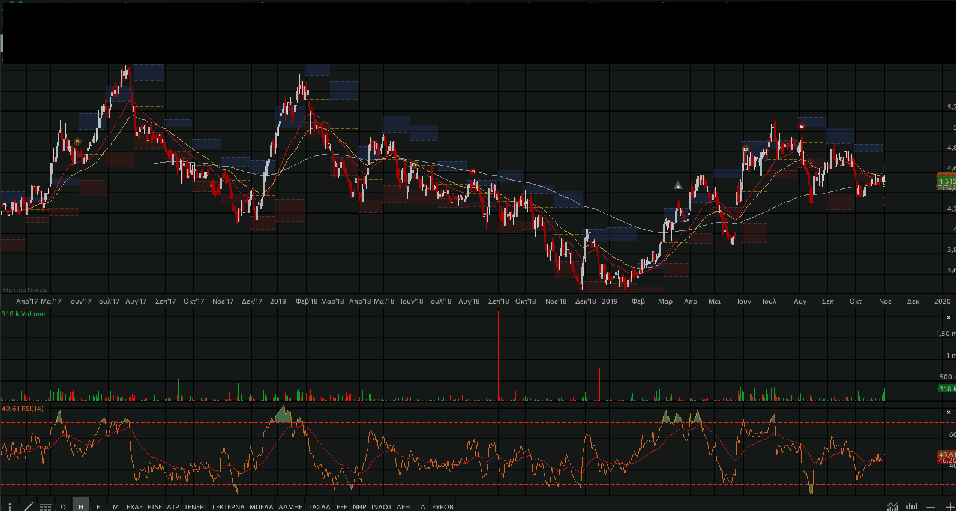956x511 pixels.
Task: Select the highlighted Η daily timeframe button
Action: coord(81,507)
